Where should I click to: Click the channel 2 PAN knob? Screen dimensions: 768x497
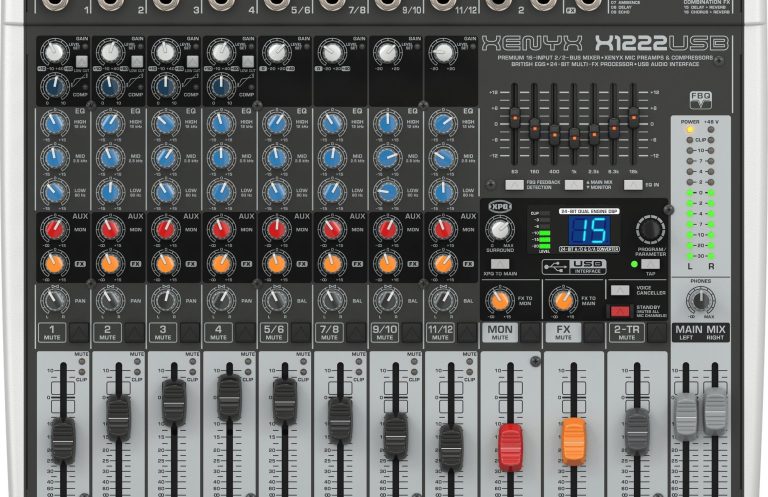point(110,300)
